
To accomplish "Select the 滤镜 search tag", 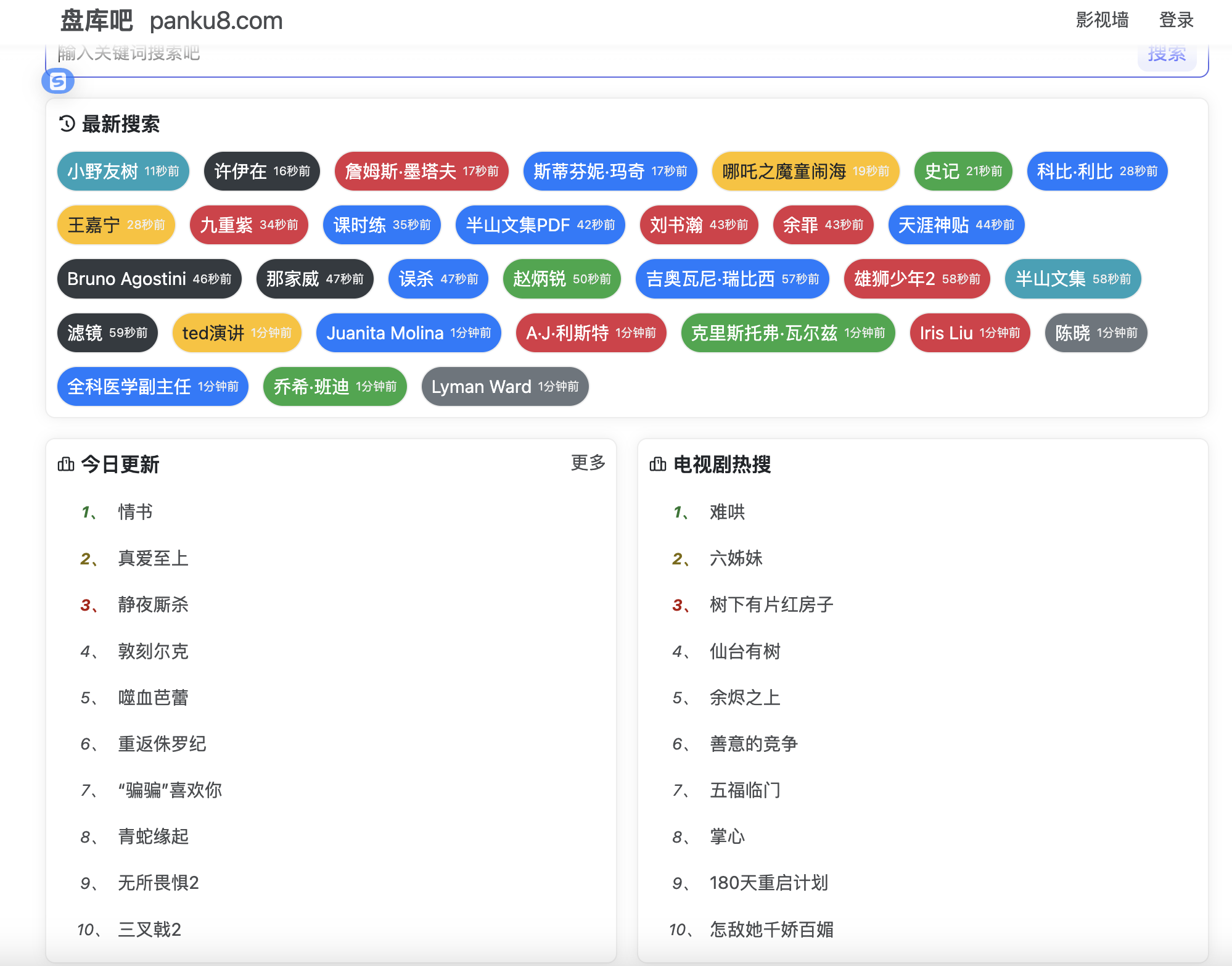I will point(108,333).
